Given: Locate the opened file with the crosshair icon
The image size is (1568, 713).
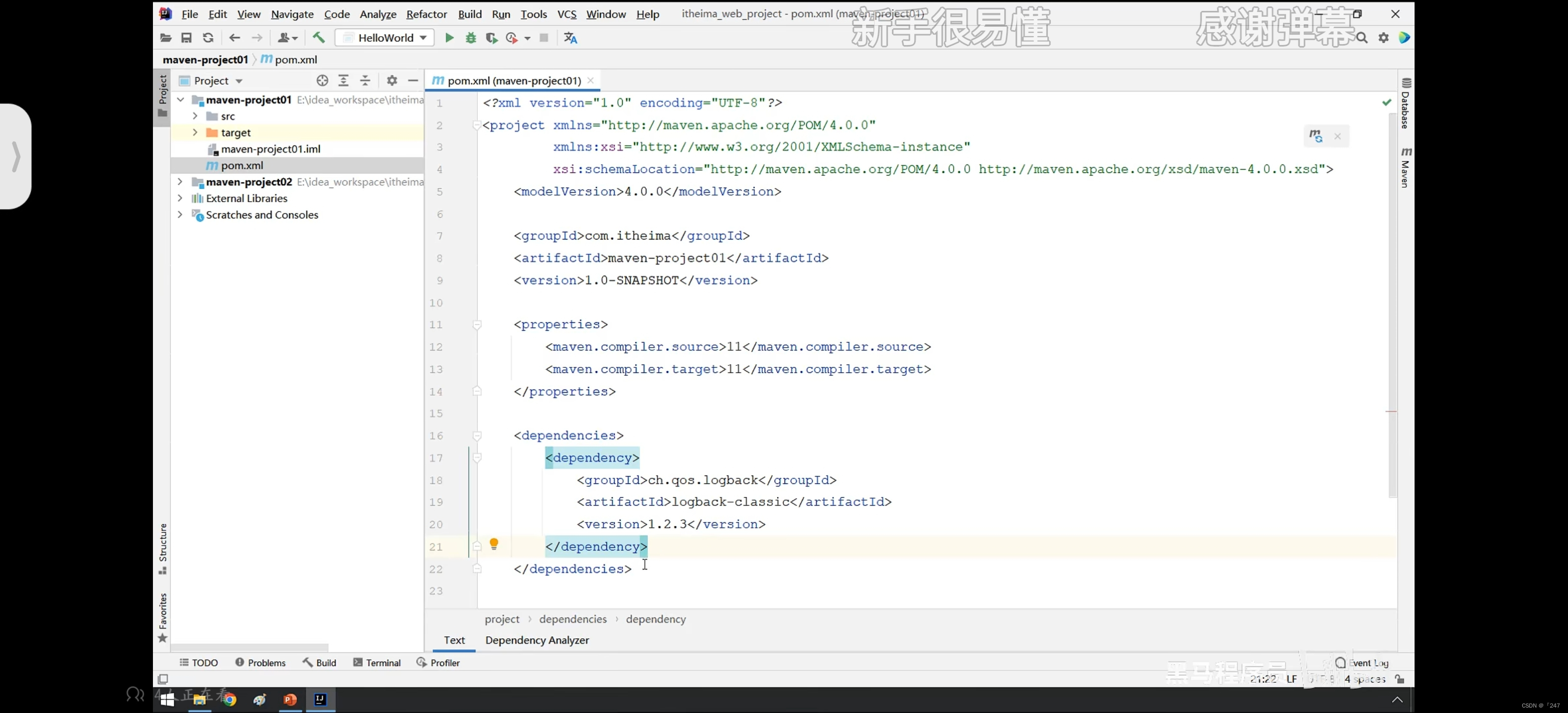Looking at the screenshot, I should click(323, 80).
